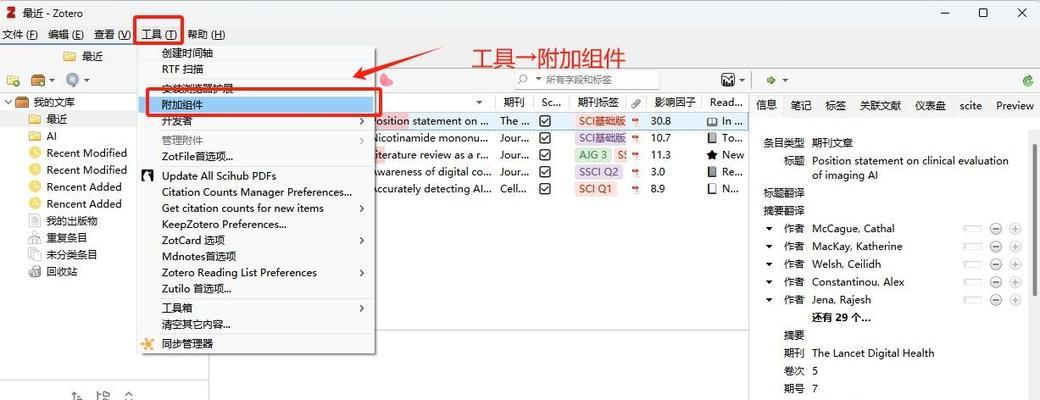Toggle Sc checkbox for awareness of digital row
1040x400 pixels.
tap(545, 172)
